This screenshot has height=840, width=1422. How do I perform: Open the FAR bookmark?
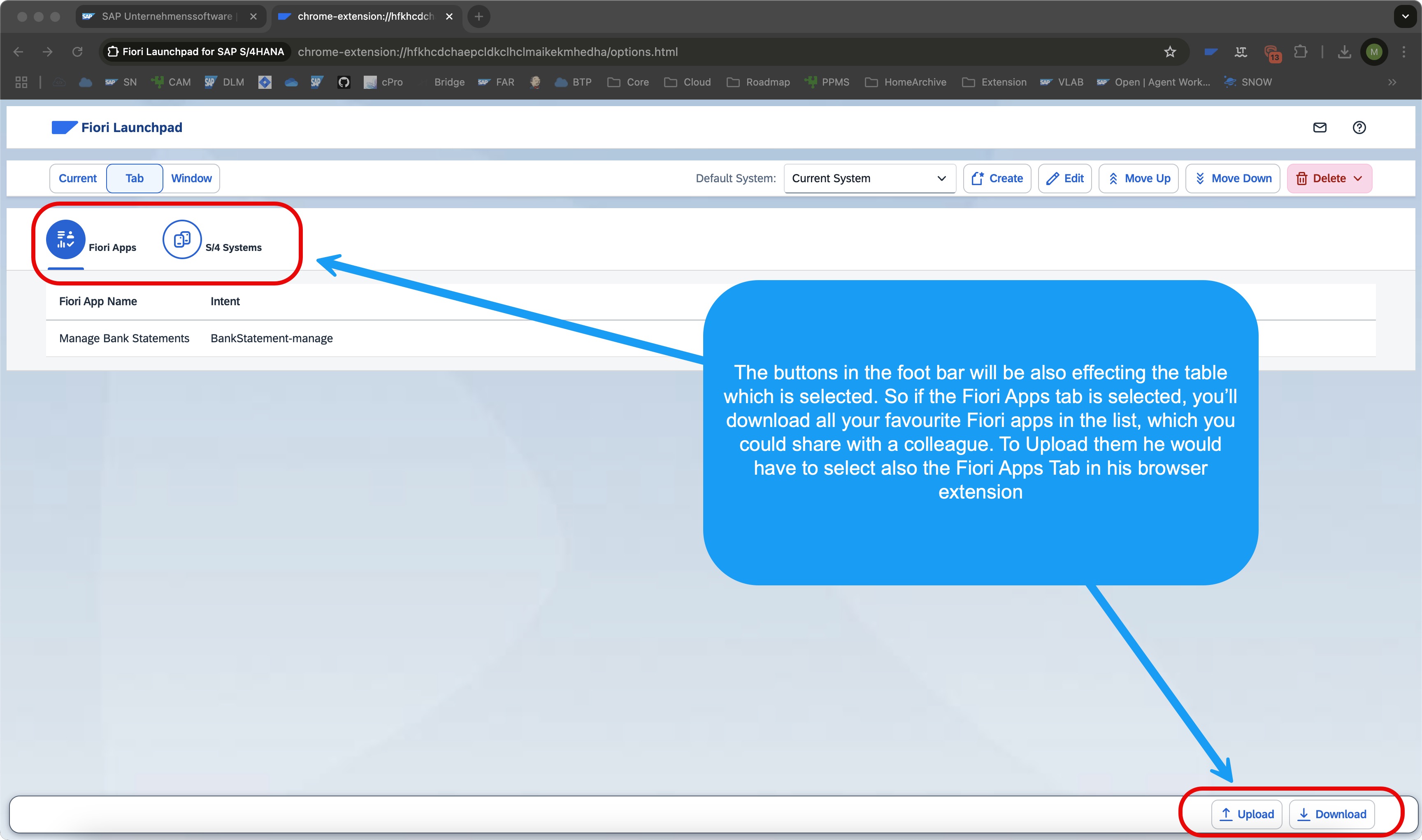point(496,82)
